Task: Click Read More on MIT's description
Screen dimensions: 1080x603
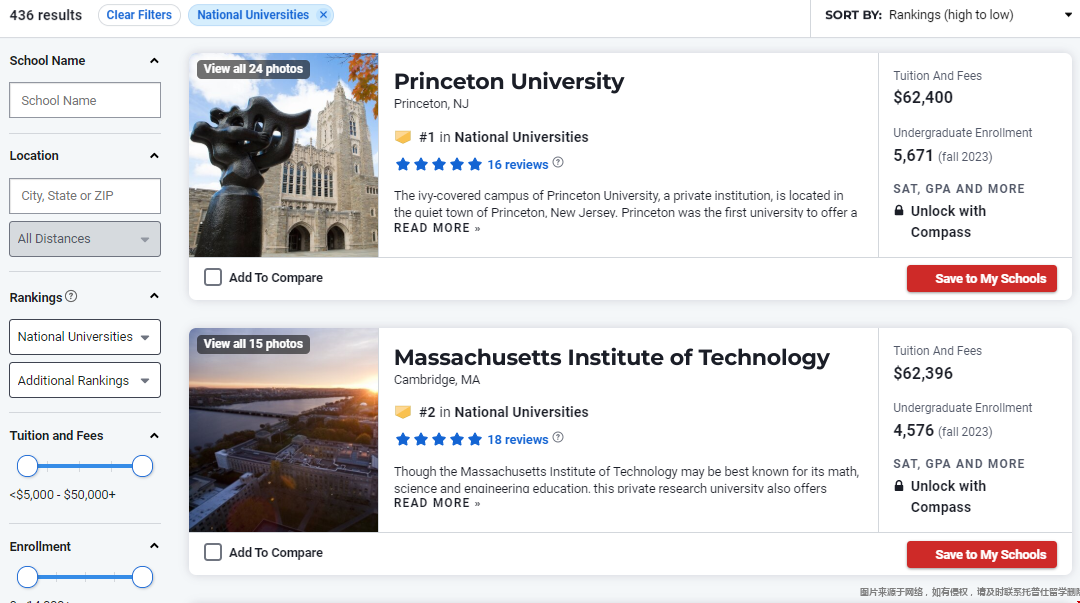Action: [437, 503]
